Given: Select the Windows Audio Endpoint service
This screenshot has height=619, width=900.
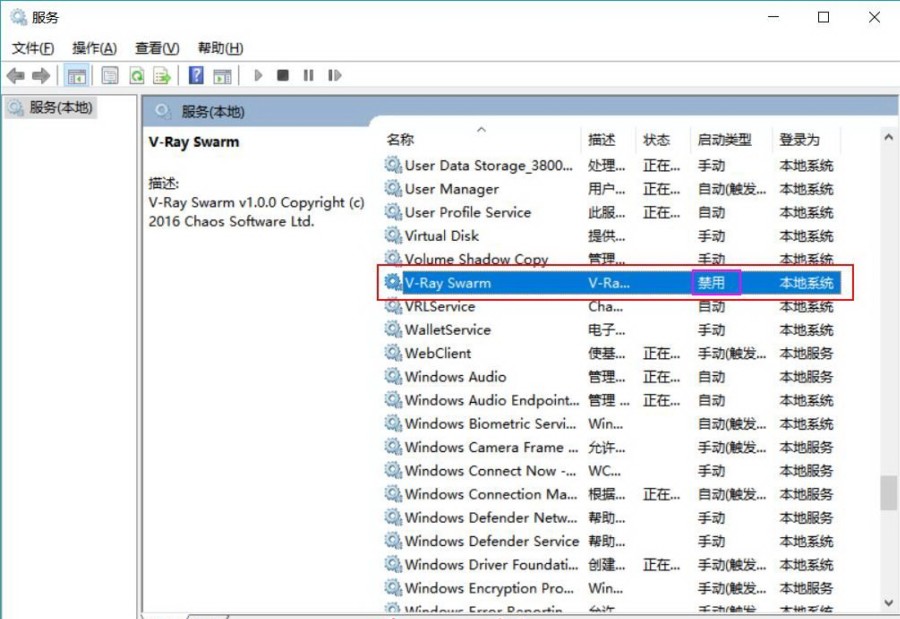Looking at the screenshot, I should point(612,400).
